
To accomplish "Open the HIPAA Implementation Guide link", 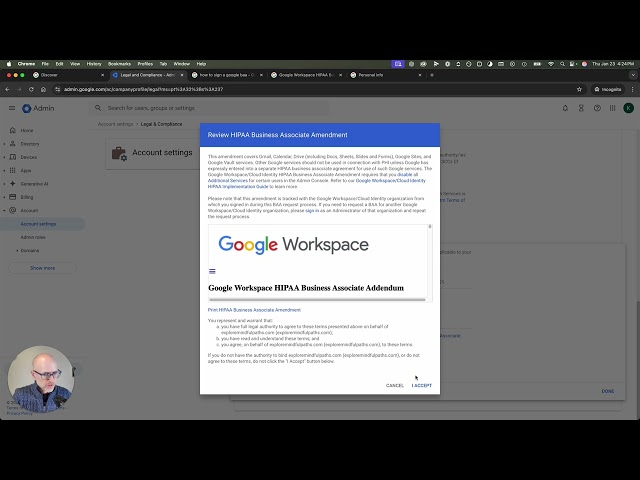I will click(x=238, y=187).
